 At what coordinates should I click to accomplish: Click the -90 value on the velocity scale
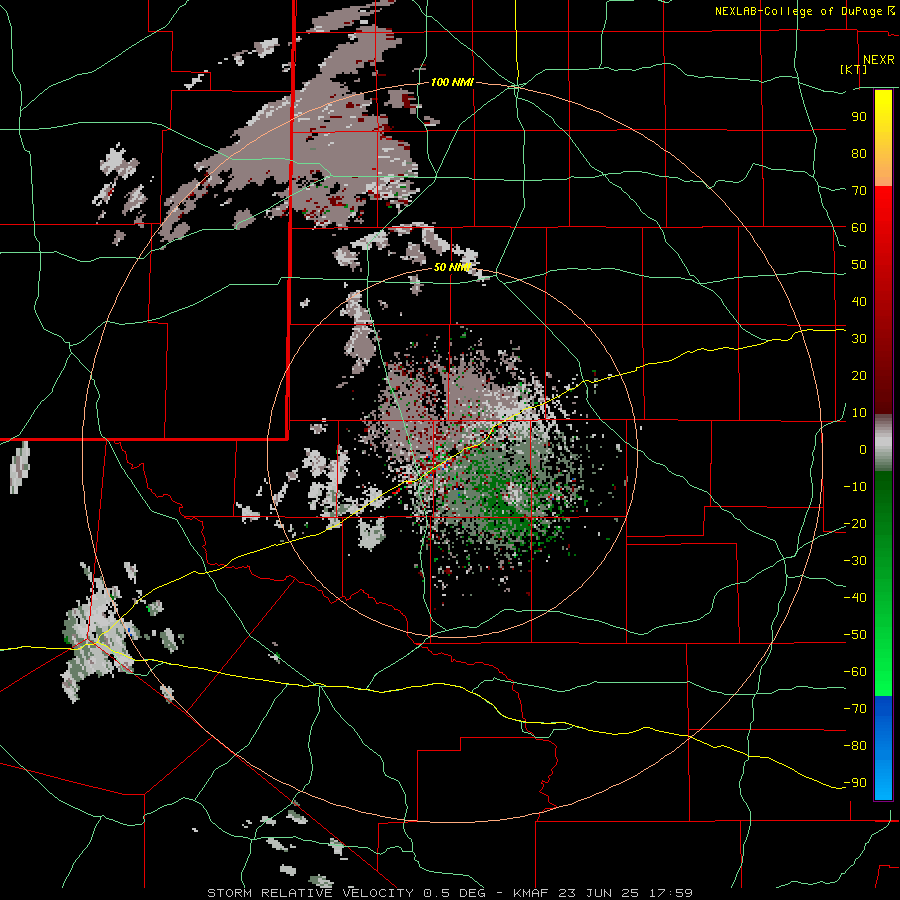855,783
